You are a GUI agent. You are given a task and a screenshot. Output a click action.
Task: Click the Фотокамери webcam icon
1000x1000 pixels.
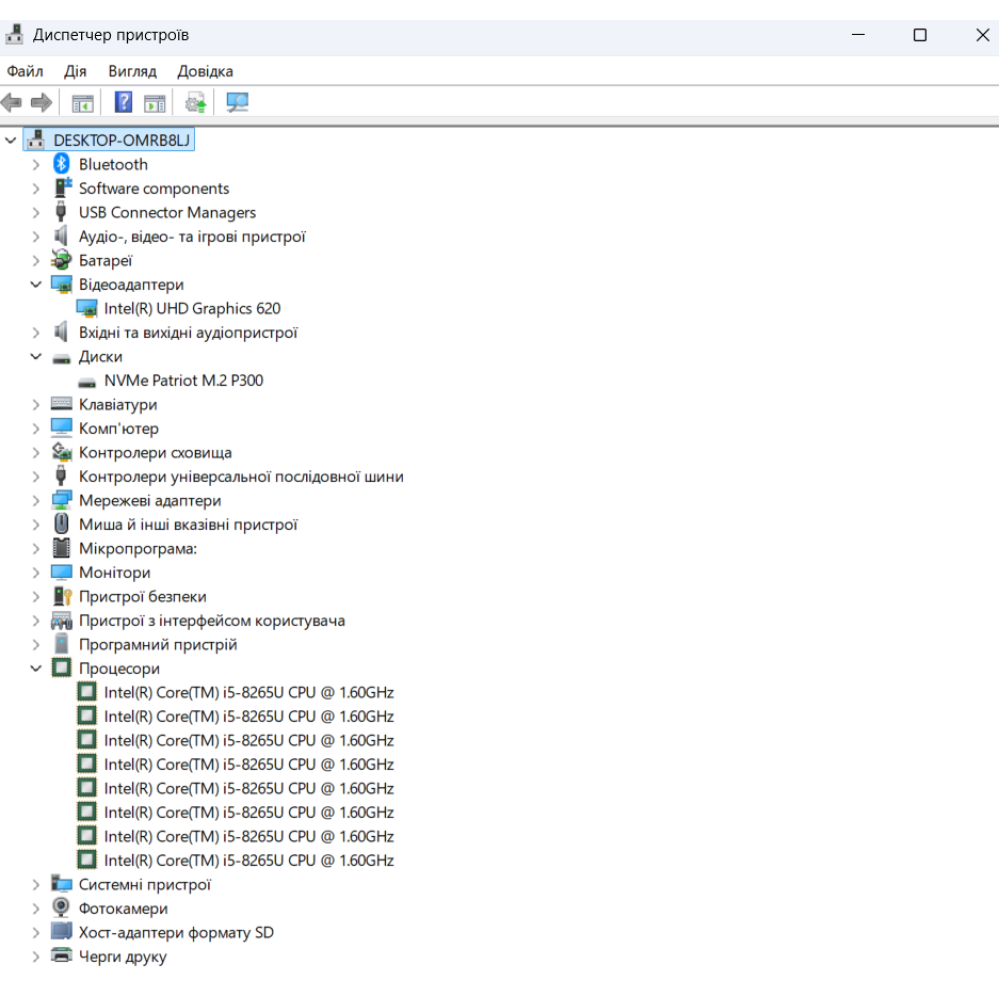click(62, 909)
